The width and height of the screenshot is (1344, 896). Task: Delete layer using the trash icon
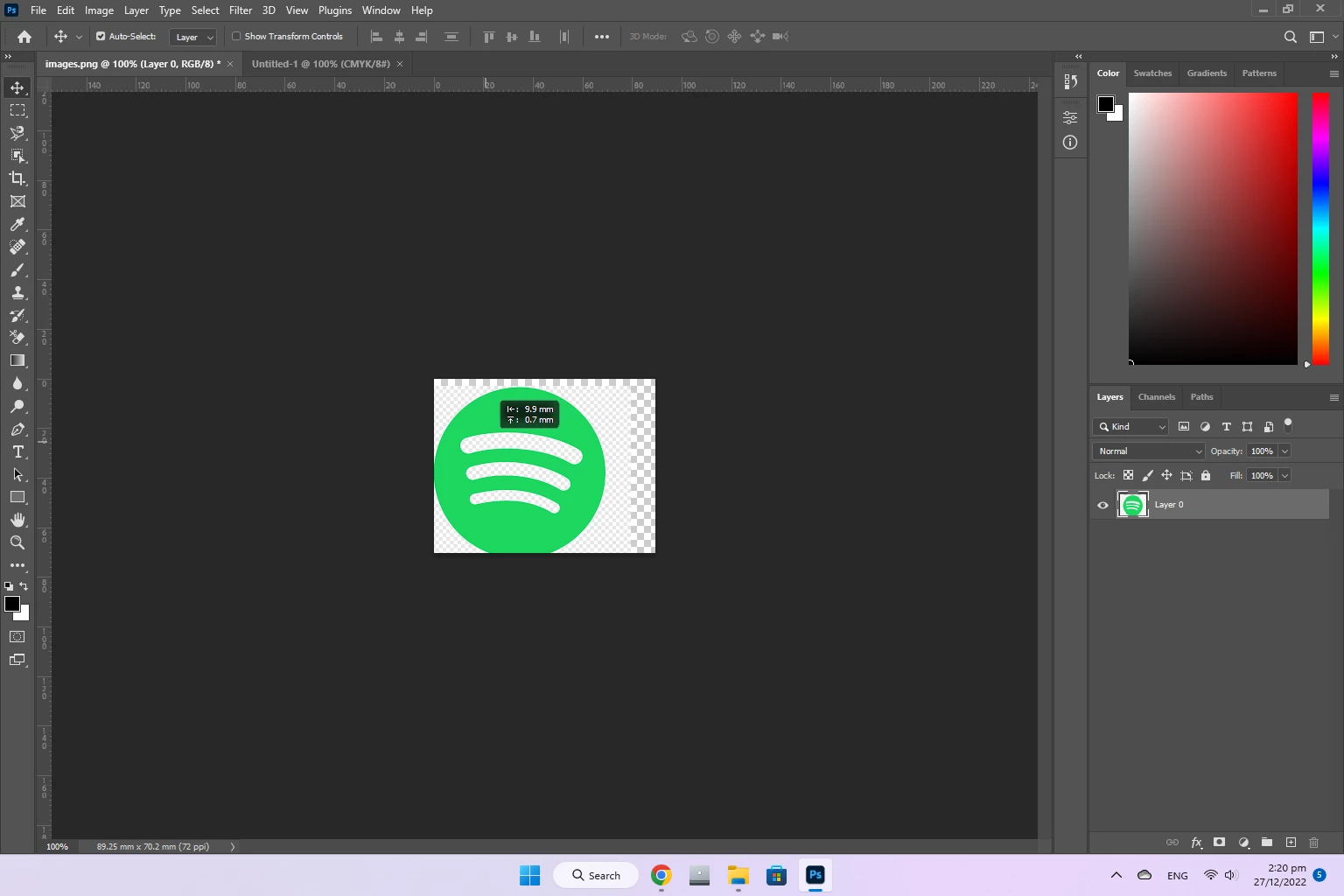[1313, 843]
